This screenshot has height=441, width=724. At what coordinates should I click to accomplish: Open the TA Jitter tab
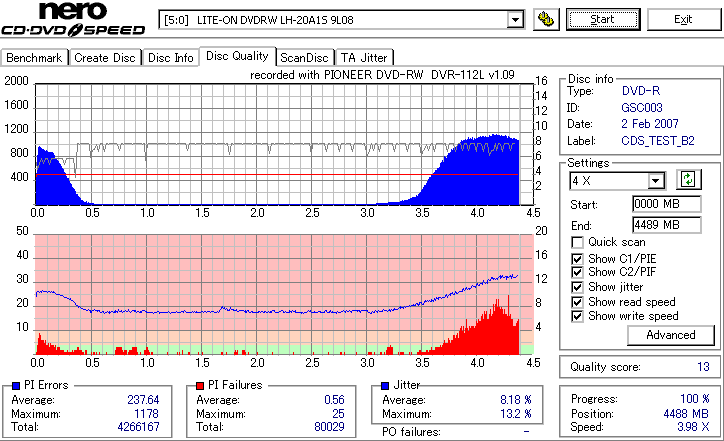point(364,58)
